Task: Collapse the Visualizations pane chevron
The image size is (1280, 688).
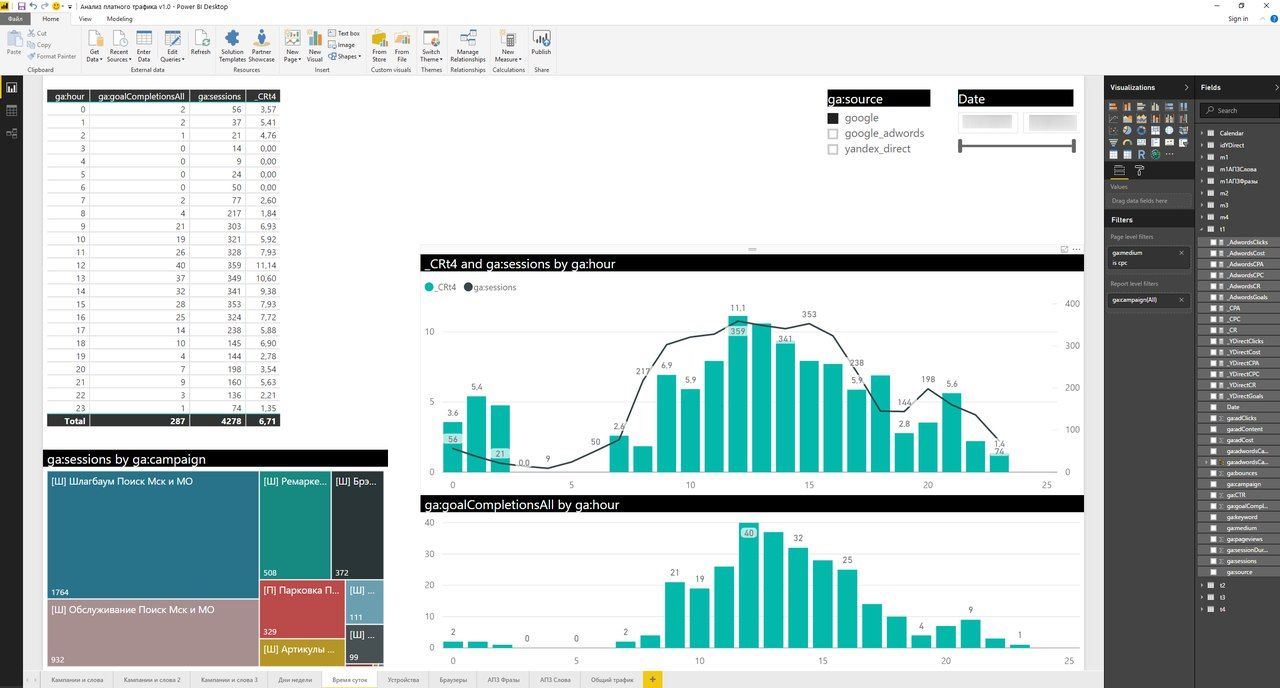Action: click(1186, 88)
